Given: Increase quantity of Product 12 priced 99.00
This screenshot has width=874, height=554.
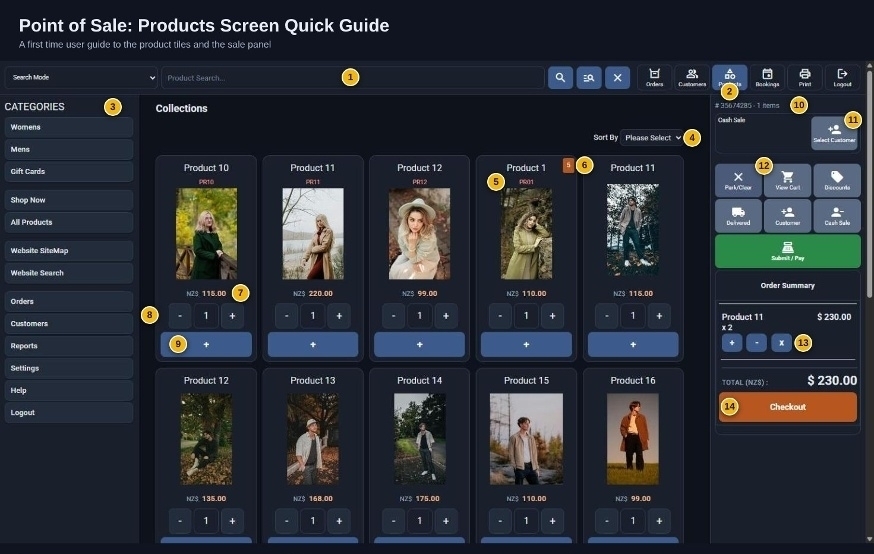Looking at the screenshot, I should pos(446,316).
